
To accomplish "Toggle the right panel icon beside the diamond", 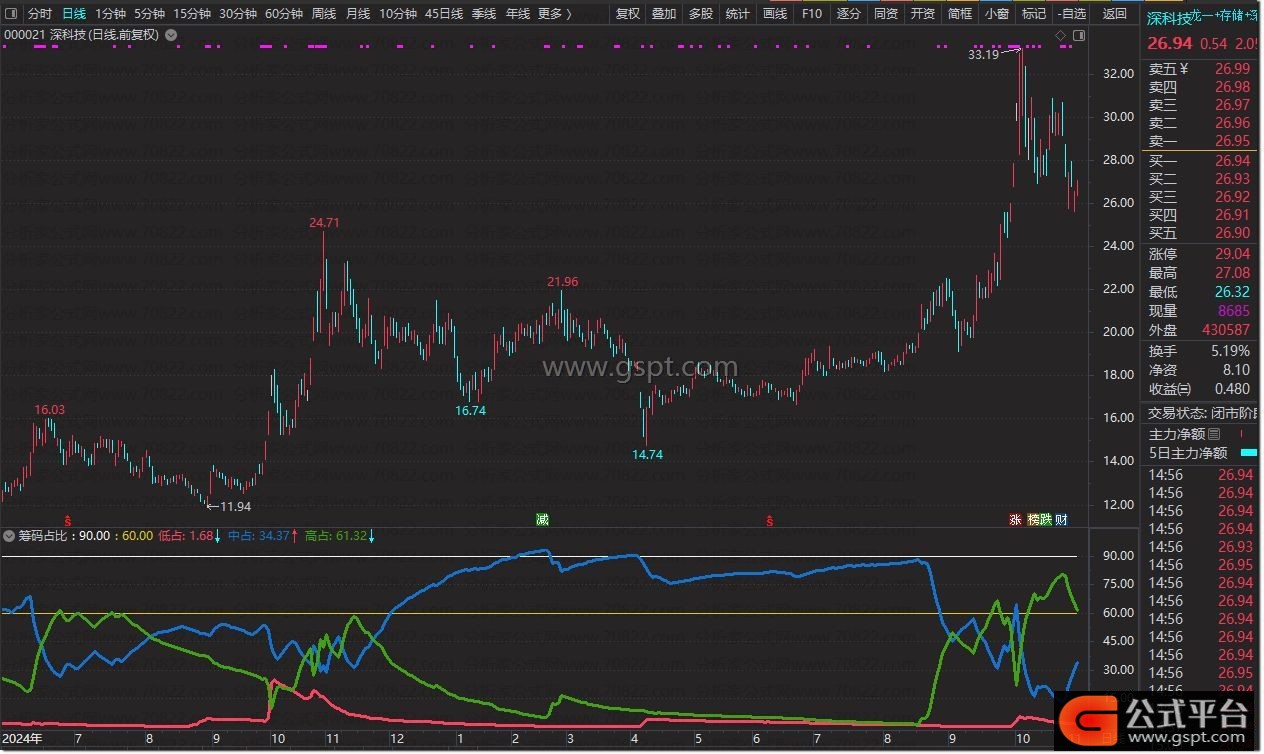I will tap(1079, 35).
